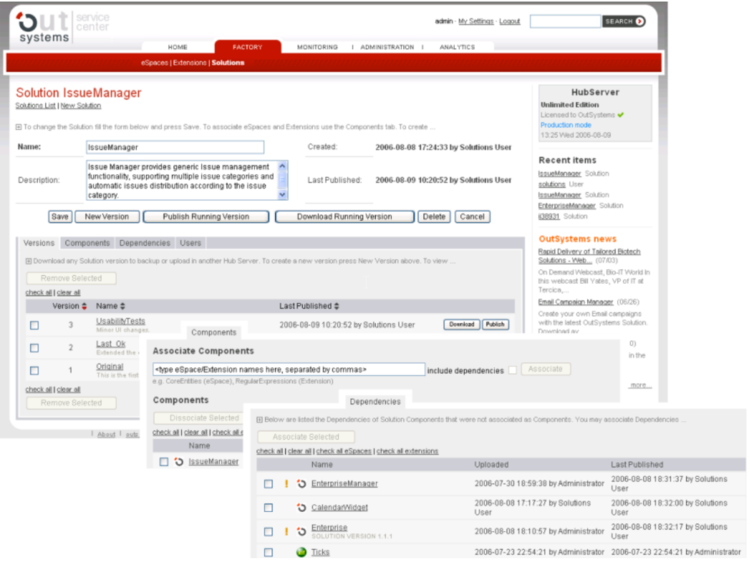Screen dimensions: 750x562
Task: Open My Settings link
Action: pyautogui.click(x=476, y=22)
